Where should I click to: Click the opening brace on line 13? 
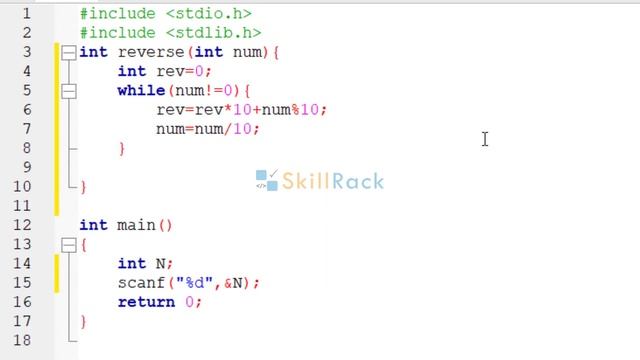pyautogui.click(x=84, y=245)
